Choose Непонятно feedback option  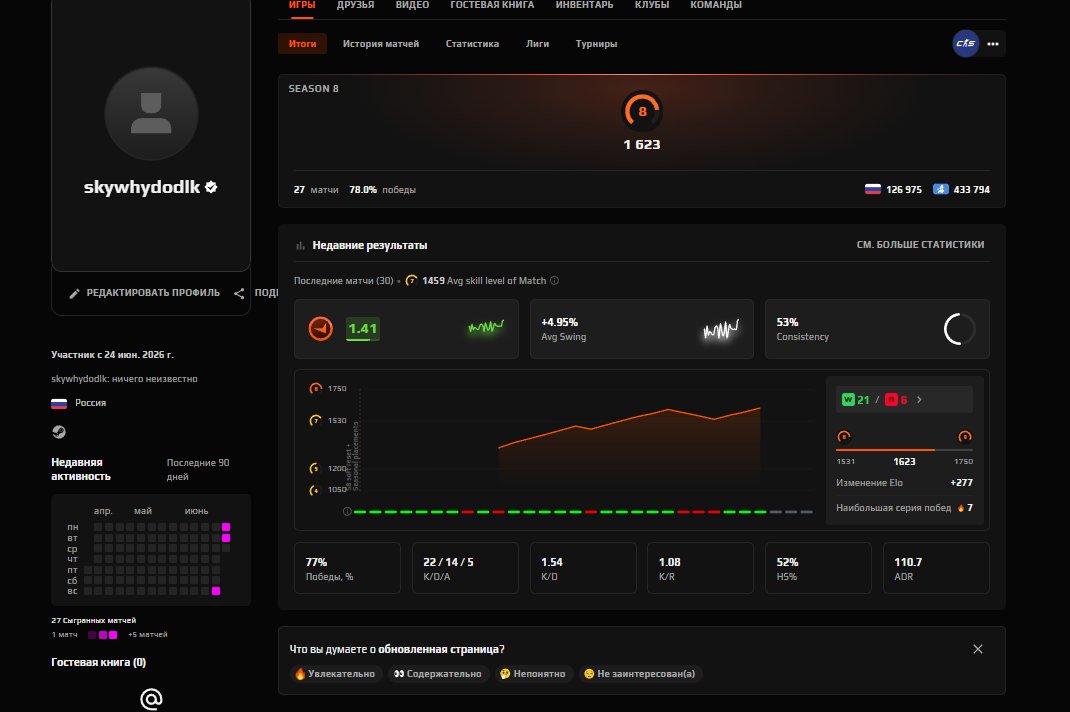click(532, 674)
